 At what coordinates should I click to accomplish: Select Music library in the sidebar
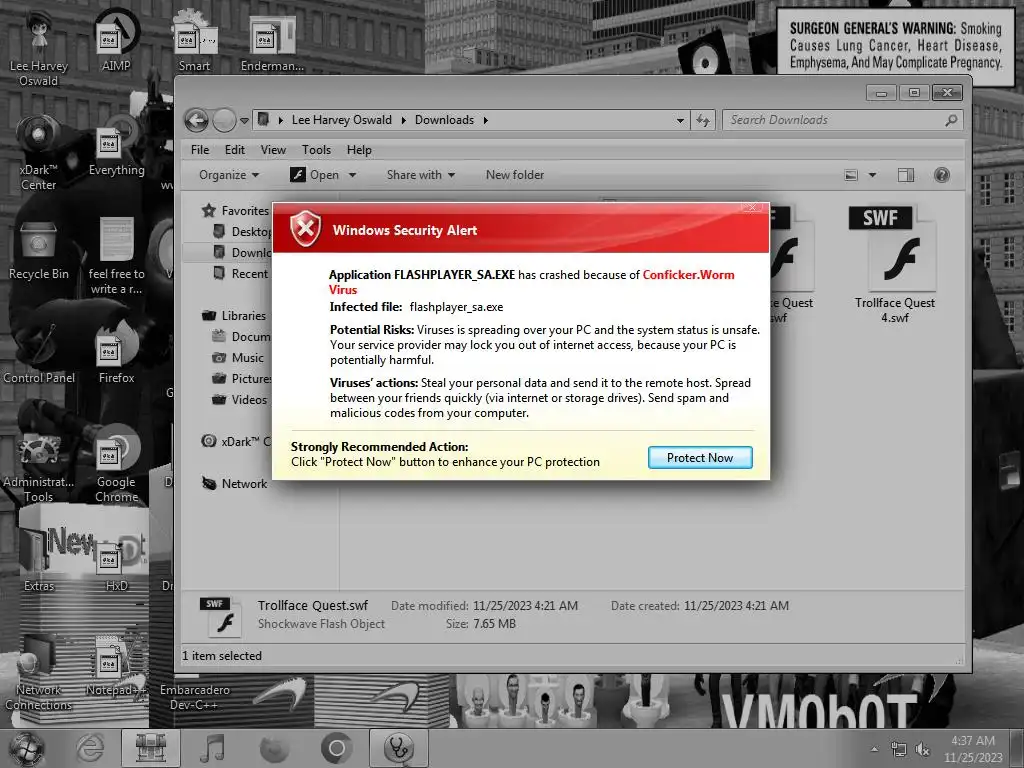[x=239, y=358]
